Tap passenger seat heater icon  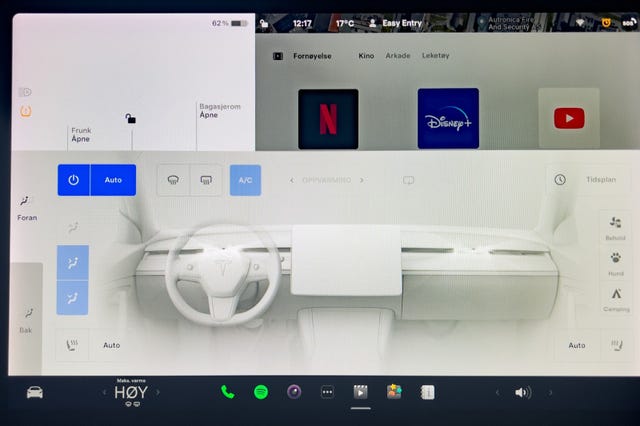click(x=616, y=345)
